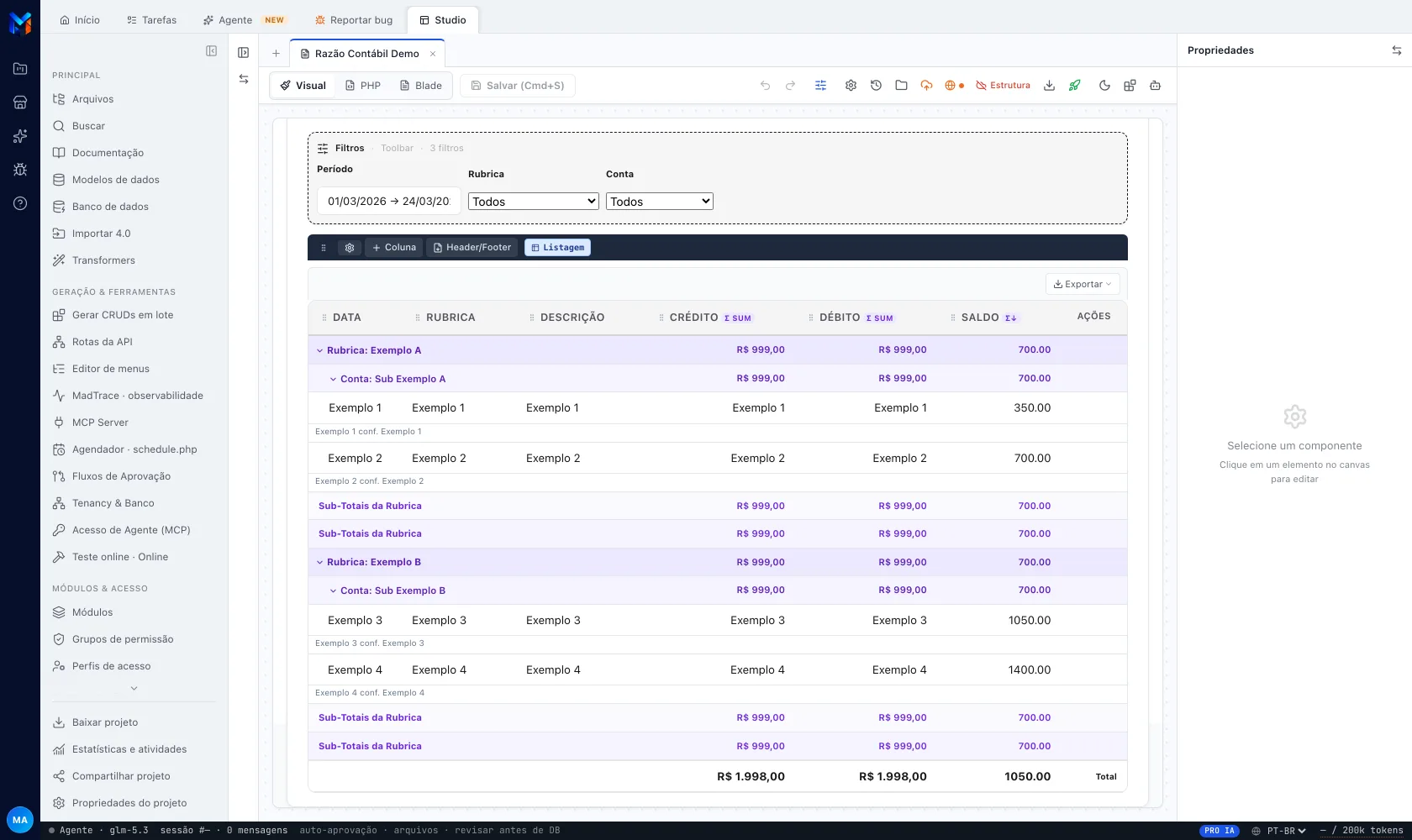Collapse the Rubrica: Exemplo A group
The height and width of the screenshot is (840, 1412).
click(x=319, y=350)
